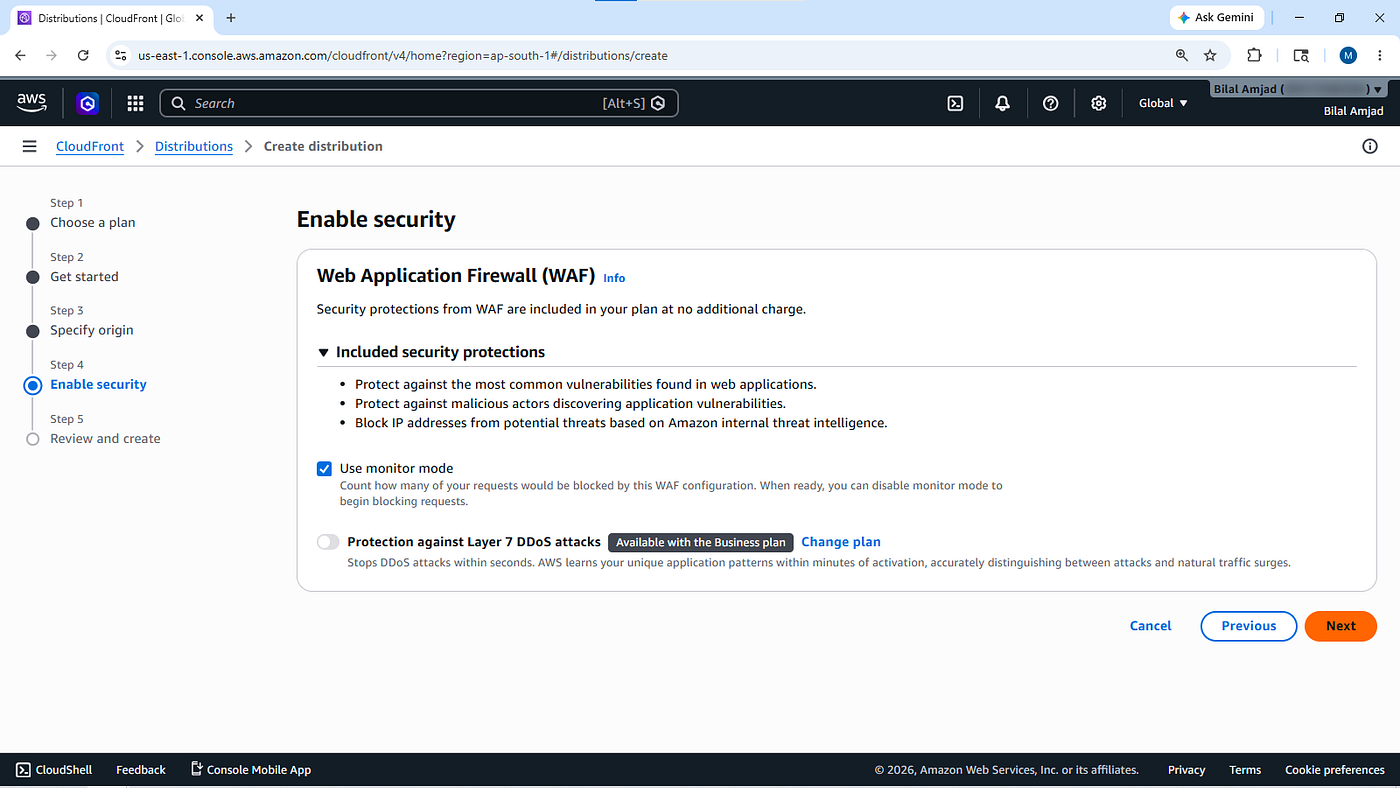Click the Amazon Q icon in search box
The width and height of the screenshot is (1400, 788).
pyautogui.click(x=658, y=103)
